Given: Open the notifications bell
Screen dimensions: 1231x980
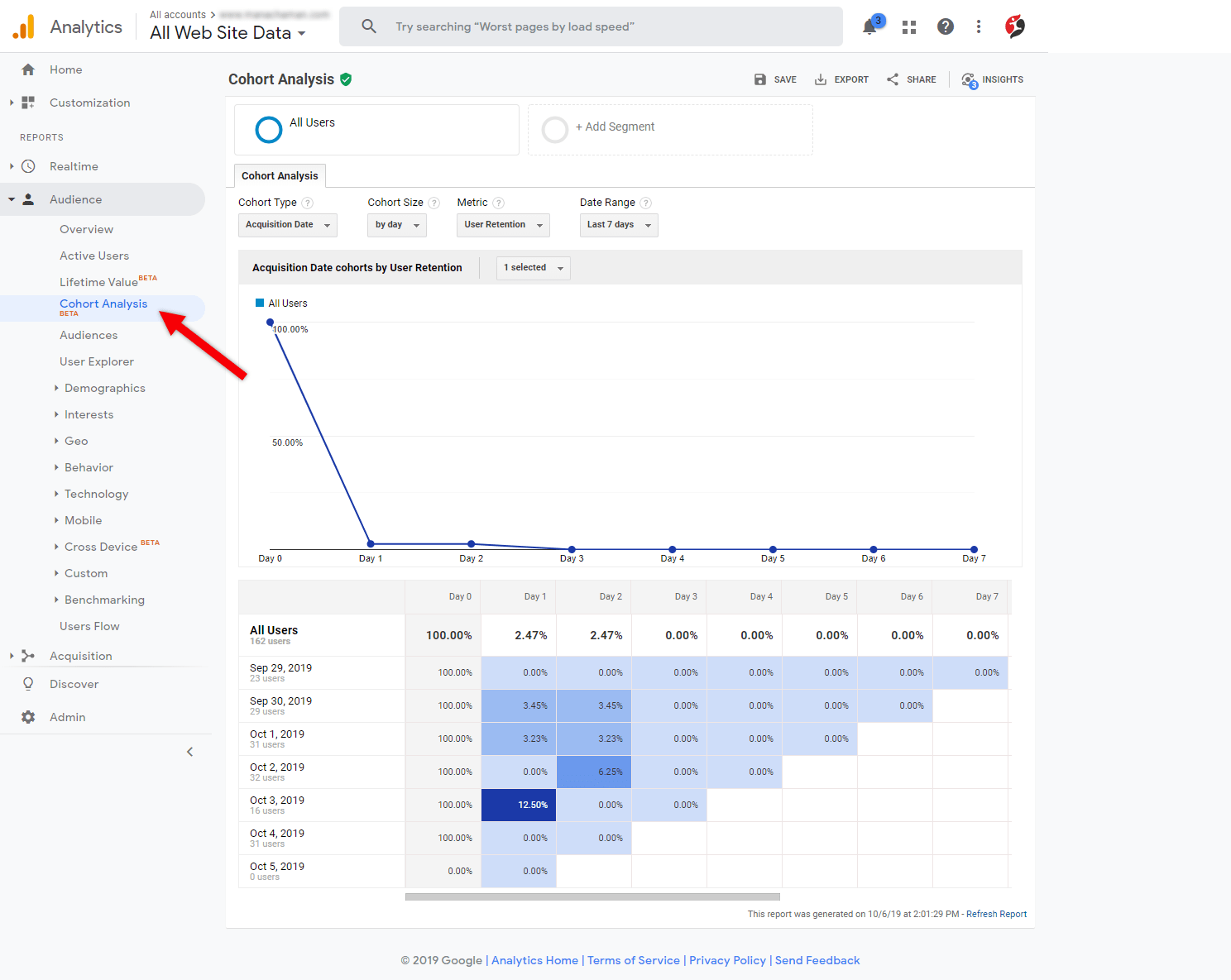Looking at the screenshot, I should click(x=869, y=26).
